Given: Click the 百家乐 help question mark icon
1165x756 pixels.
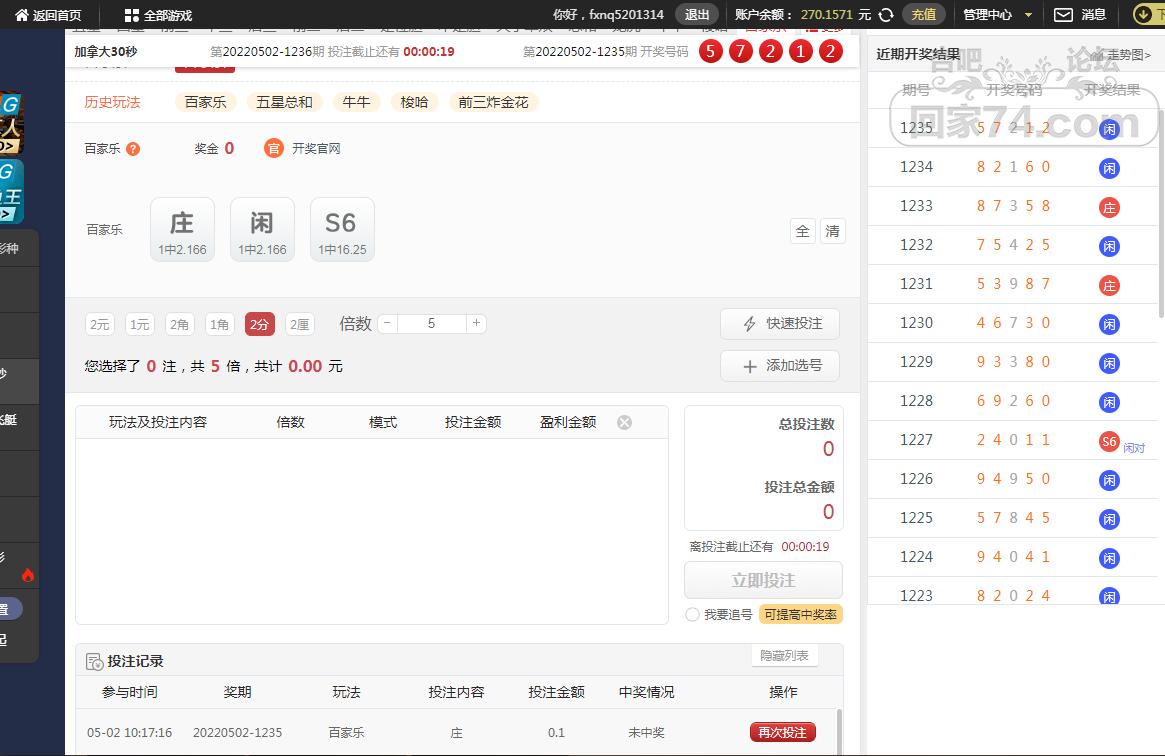Looking at the screenshot, I should click(x=133, y=149).
